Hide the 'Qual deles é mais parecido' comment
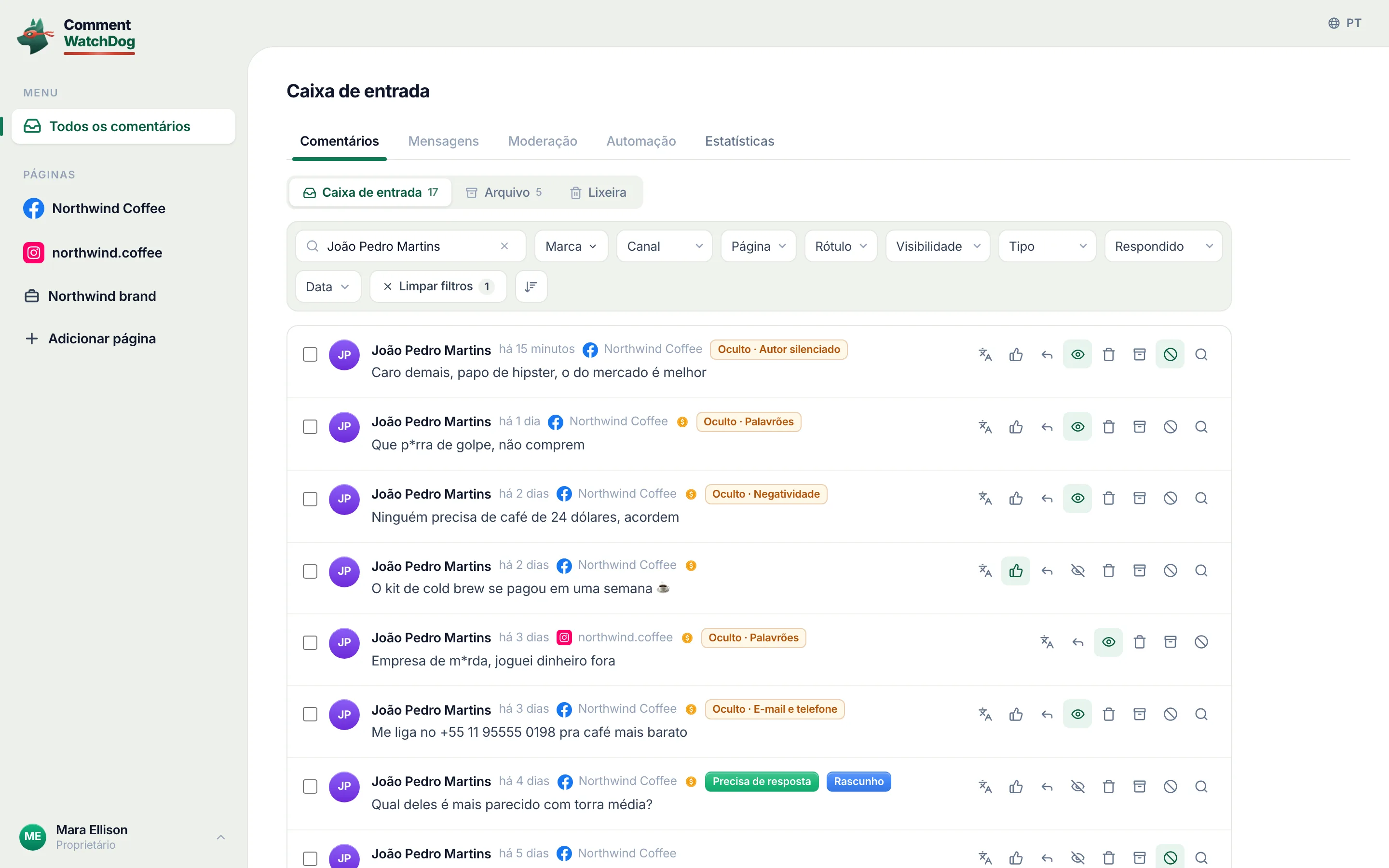Screen dimensions: 1389x868 tap(1078, 787)
